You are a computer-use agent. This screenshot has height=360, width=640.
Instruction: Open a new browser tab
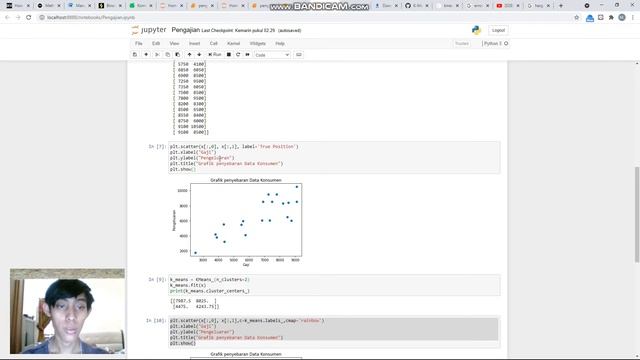(x=560, y=6)
